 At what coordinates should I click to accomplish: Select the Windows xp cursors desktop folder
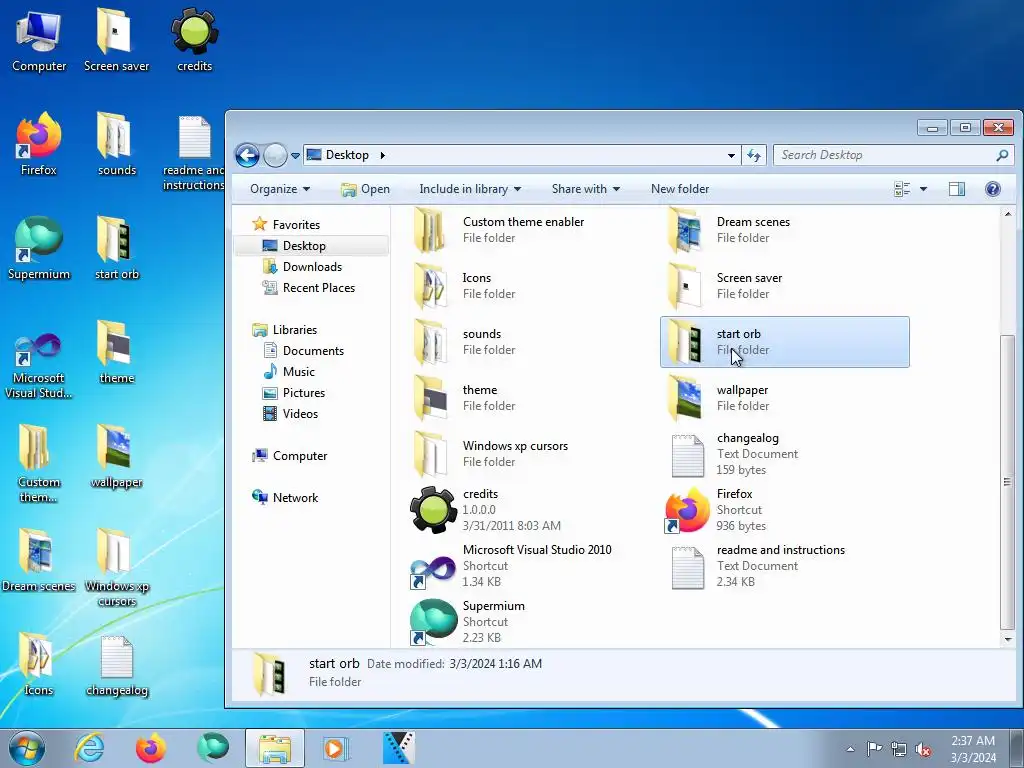click(116, 568)
